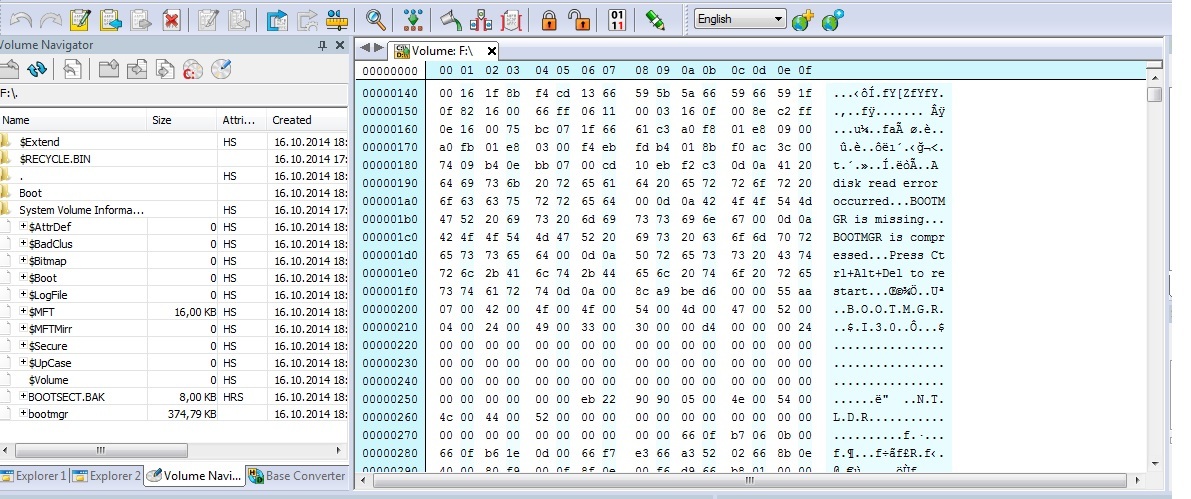Click the notepad with pencil edit icon
Viewport: 1191px width, 499px height.
81,20
